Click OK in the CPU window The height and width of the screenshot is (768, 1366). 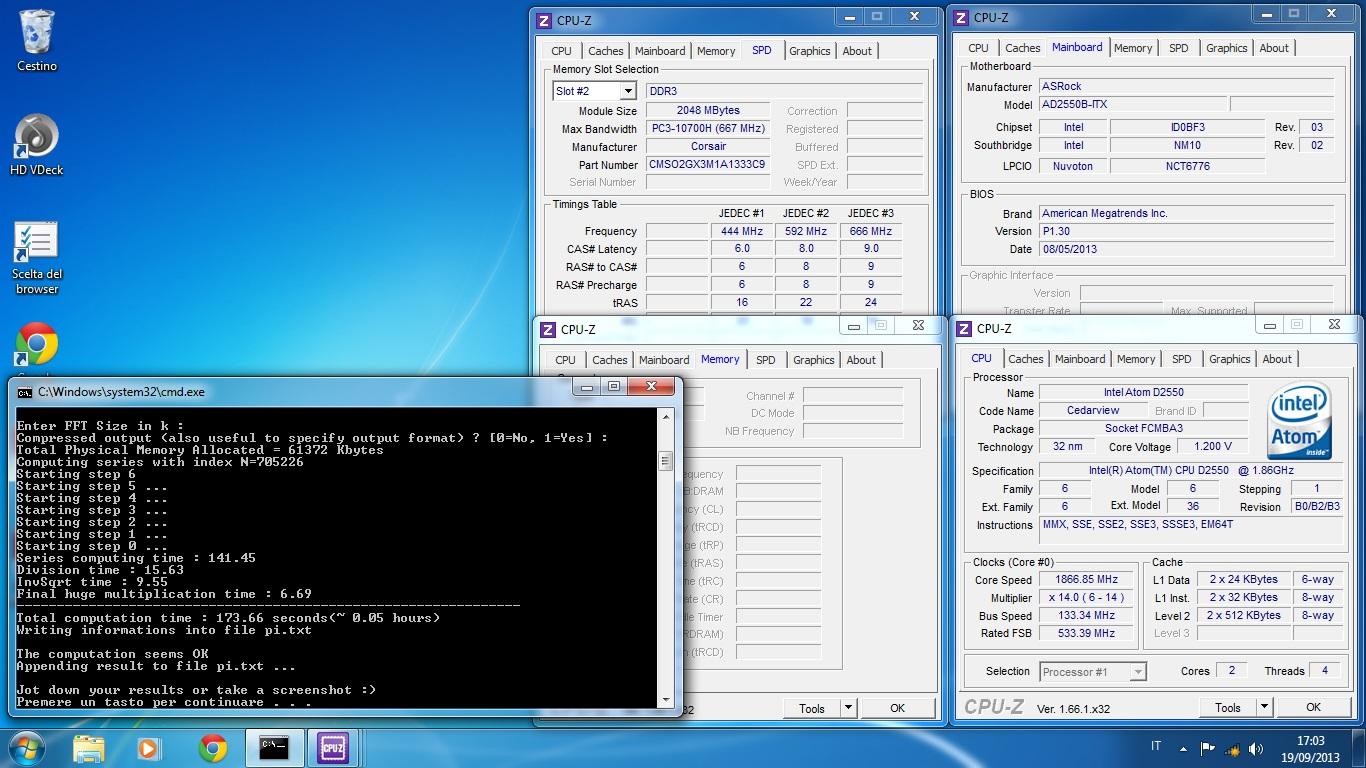[1313, 707]
